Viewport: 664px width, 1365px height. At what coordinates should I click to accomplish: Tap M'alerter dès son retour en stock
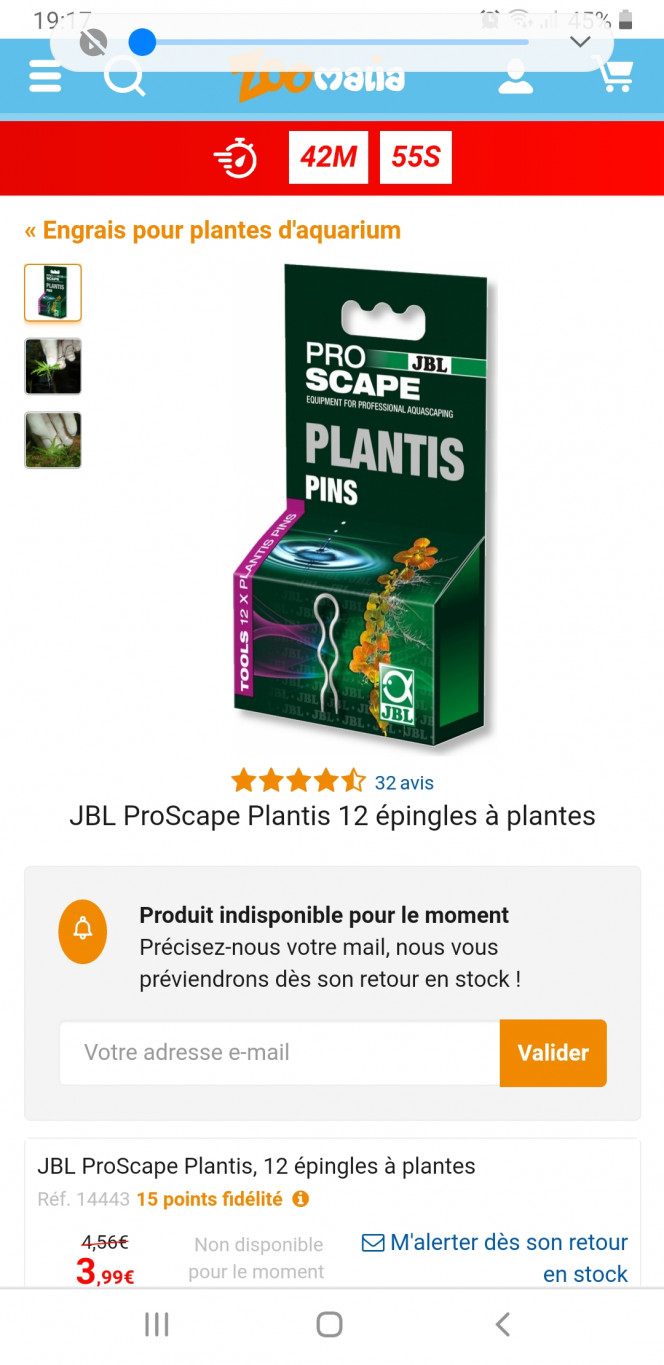click(495, 1258)
